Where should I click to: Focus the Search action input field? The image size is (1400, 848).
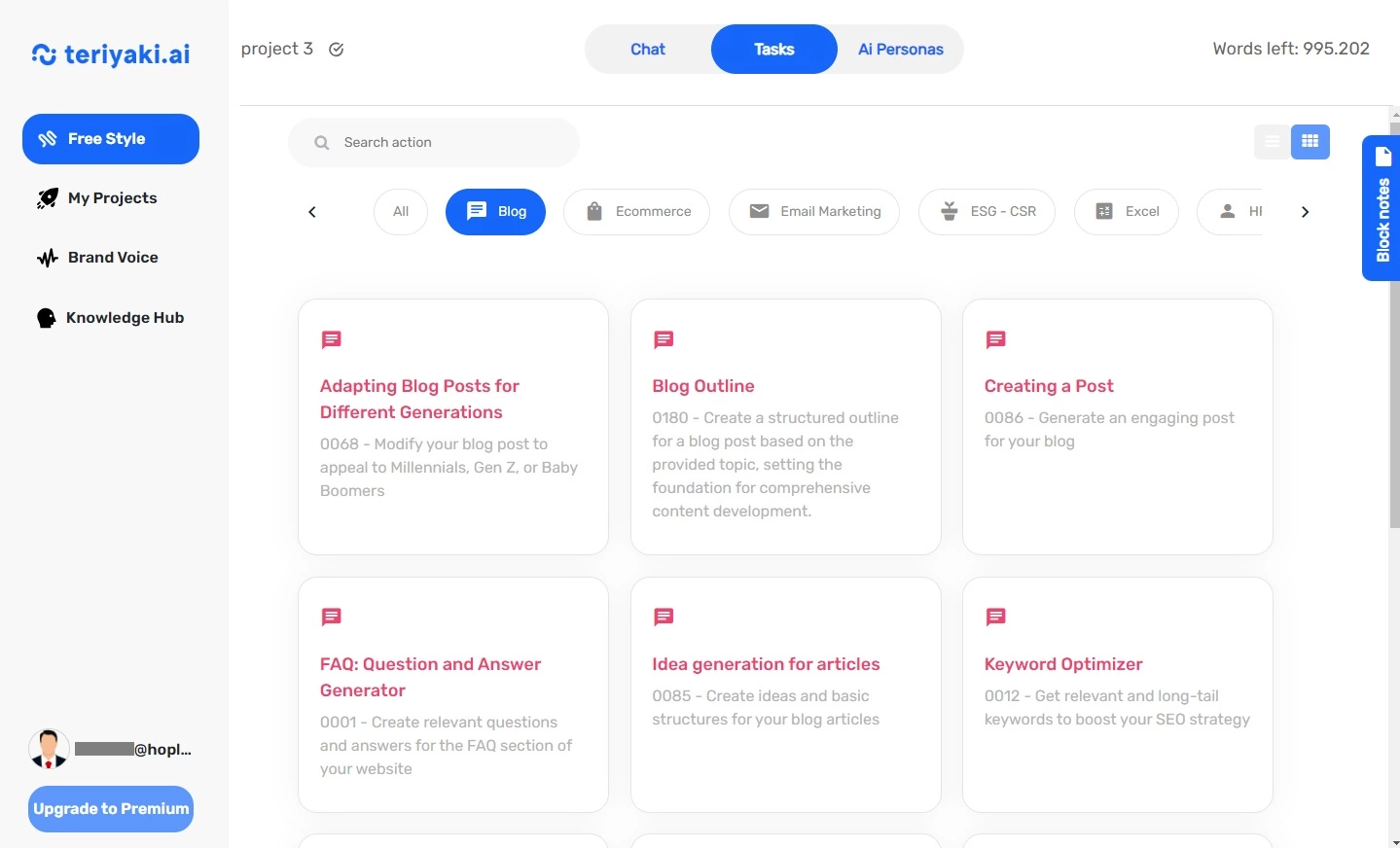click(434, 143)
